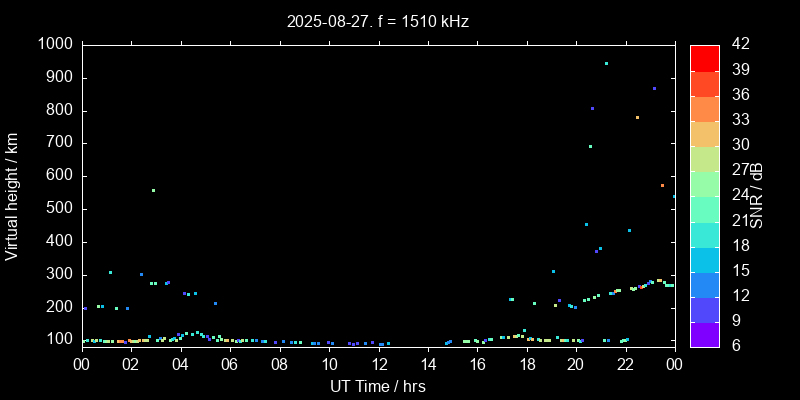Click the green data point near 940 km
This screenshot has width=800, height=400.
[x=606, y=63]
